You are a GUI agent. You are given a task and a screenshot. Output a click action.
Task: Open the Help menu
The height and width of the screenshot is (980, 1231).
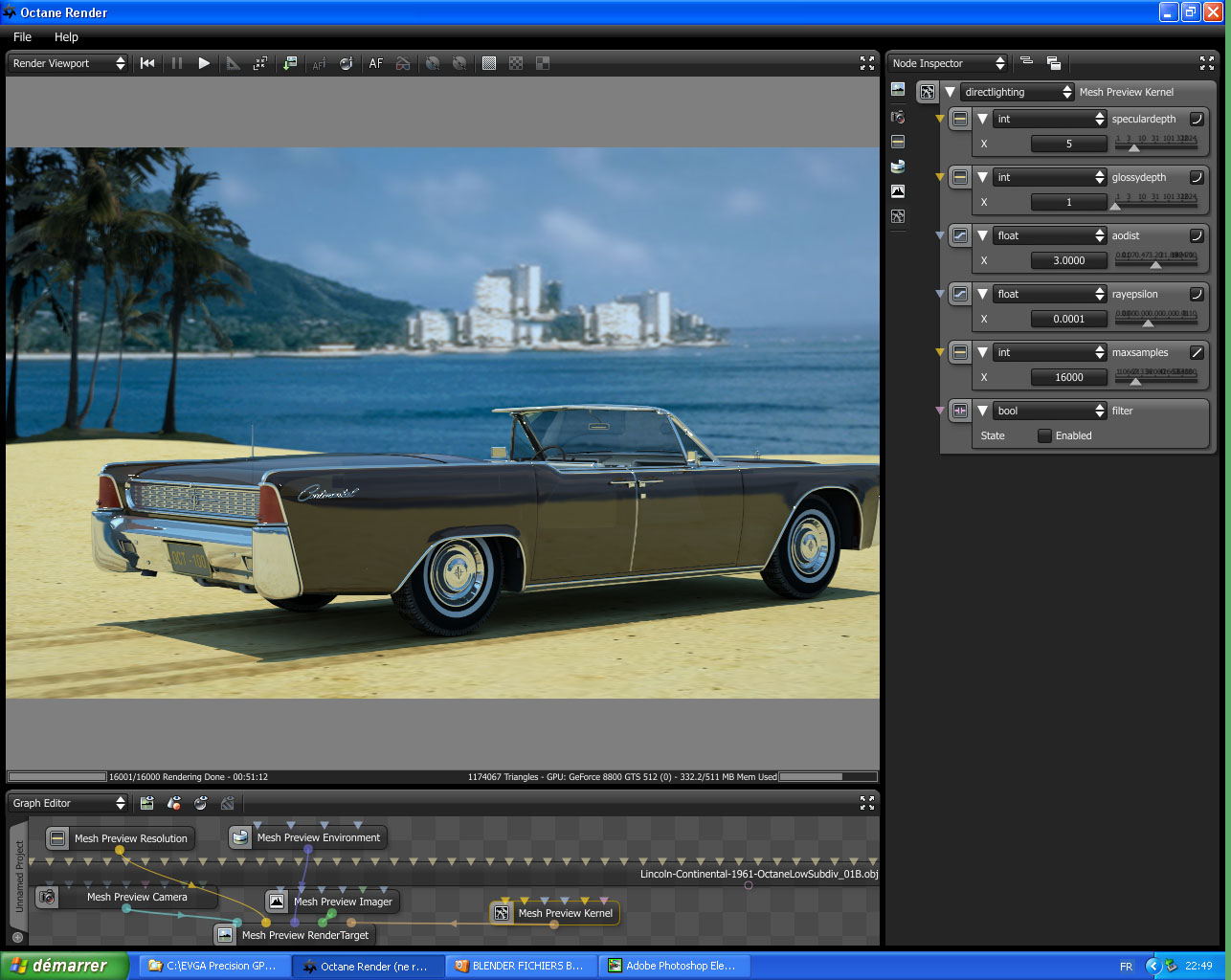pyautogui.click(x=66, y=36)
